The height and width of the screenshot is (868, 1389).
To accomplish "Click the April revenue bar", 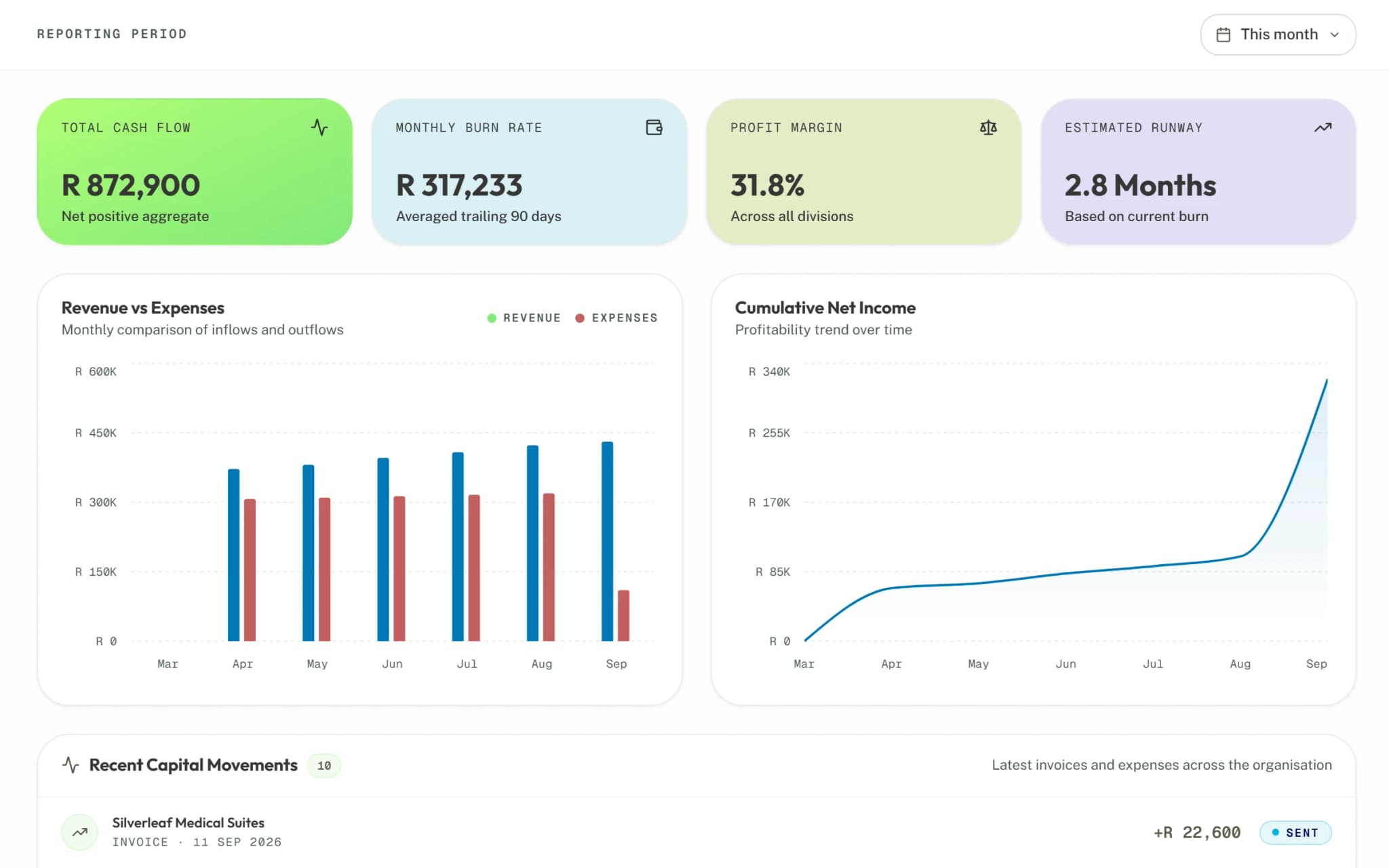I will coord(233,555).
